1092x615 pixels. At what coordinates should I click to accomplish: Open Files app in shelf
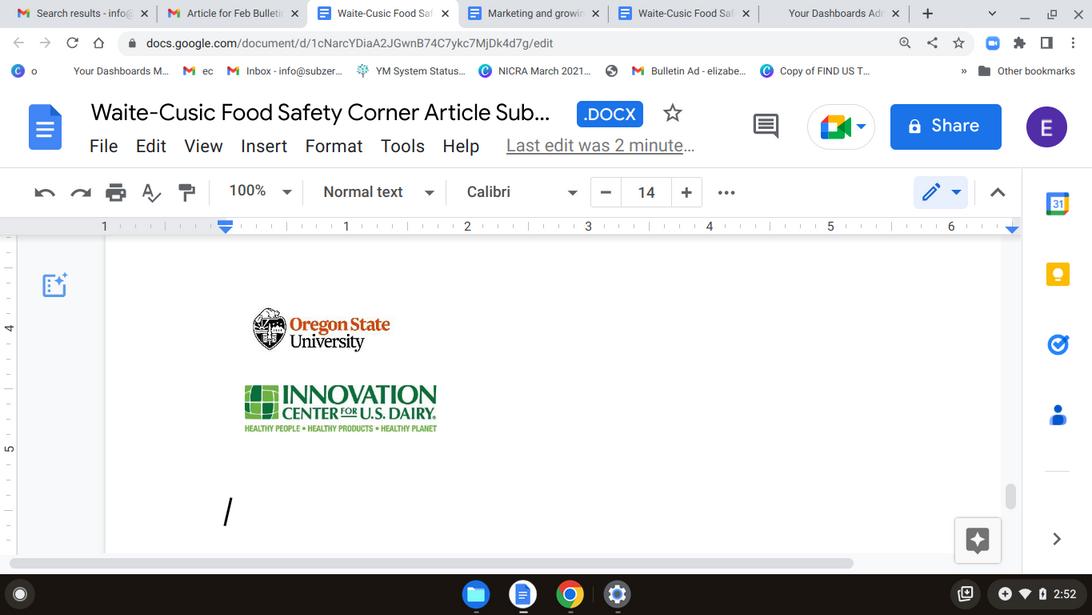pos(476,594)
